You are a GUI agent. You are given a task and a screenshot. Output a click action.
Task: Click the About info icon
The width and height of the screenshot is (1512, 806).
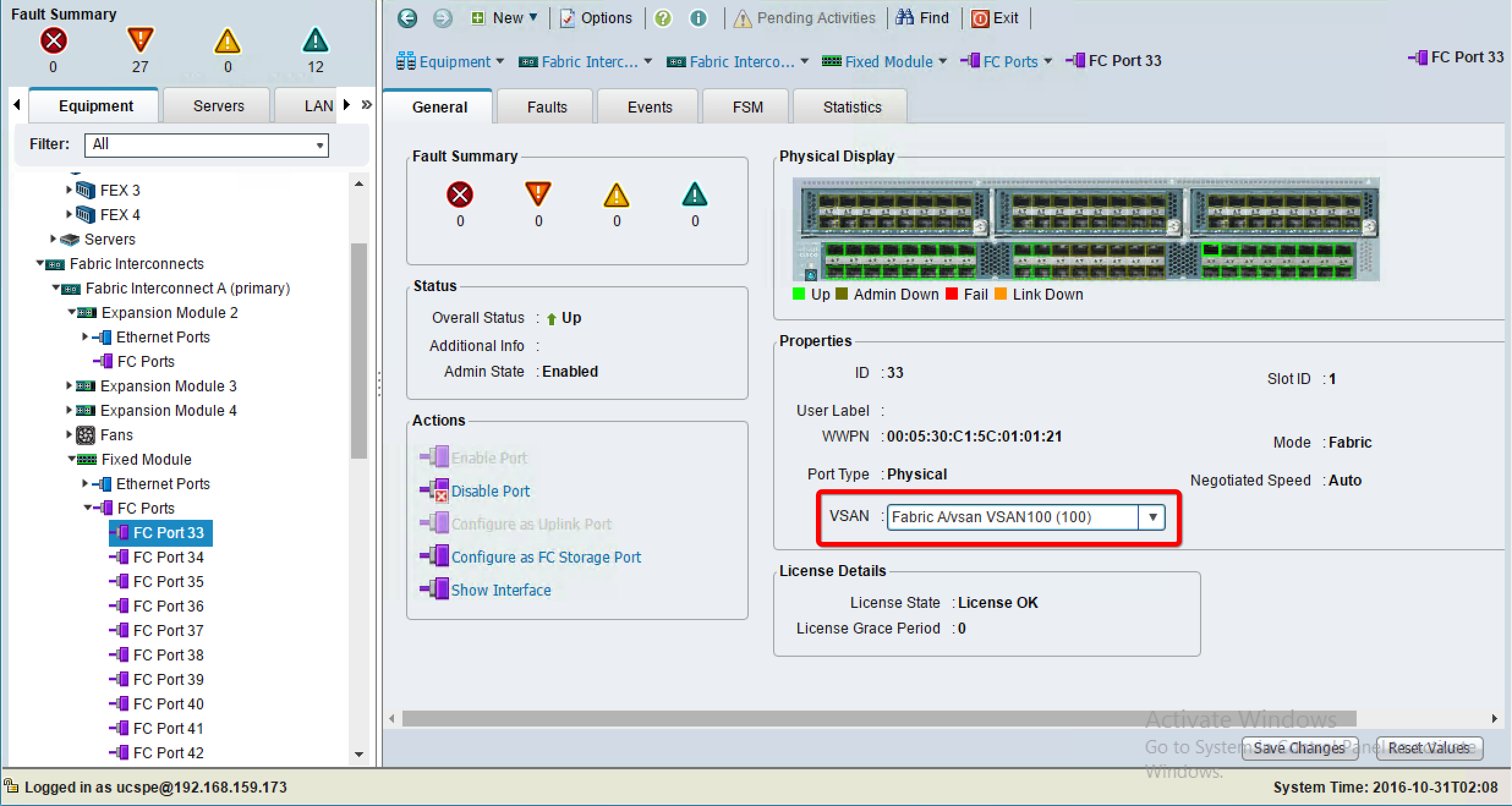(x=698, y=18)
